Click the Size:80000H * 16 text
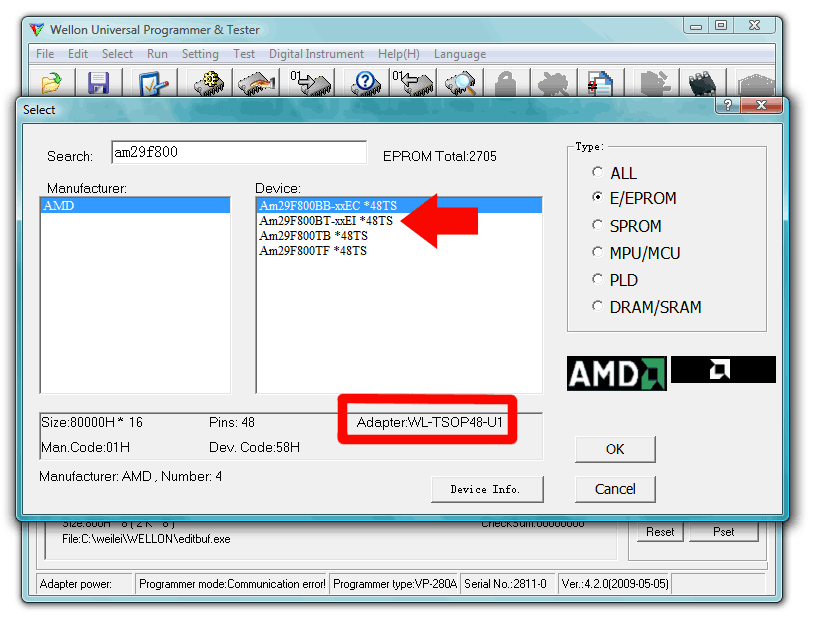Screen dimensions: 818x626 [92, 422]
